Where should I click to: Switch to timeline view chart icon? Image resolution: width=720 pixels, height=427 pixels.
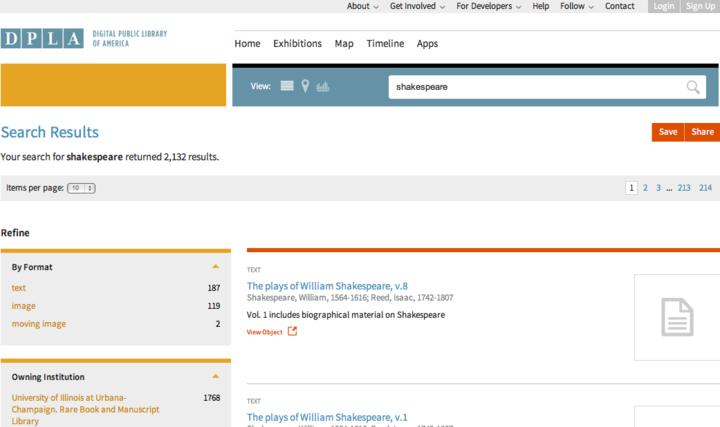pyautogui.click(x=323, y=86)
